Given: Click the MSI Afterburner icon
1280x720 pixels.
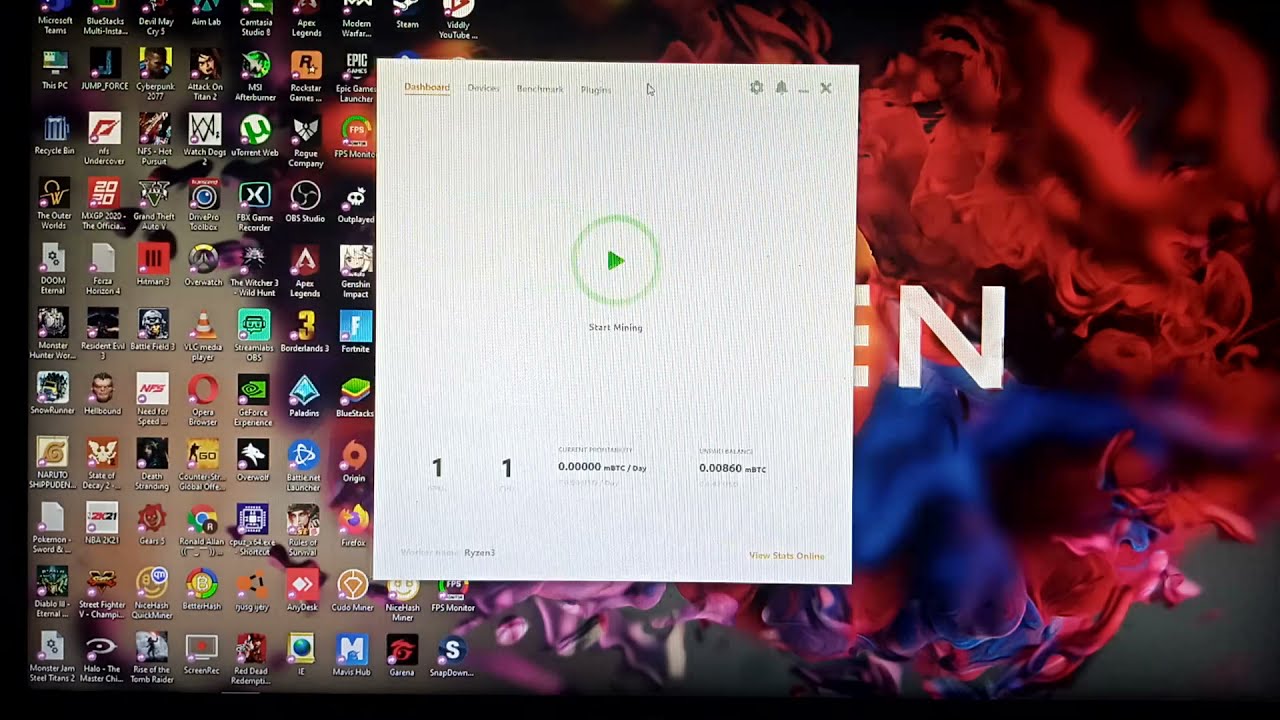Looking at the screenshot, I should (x=255, y=76).
